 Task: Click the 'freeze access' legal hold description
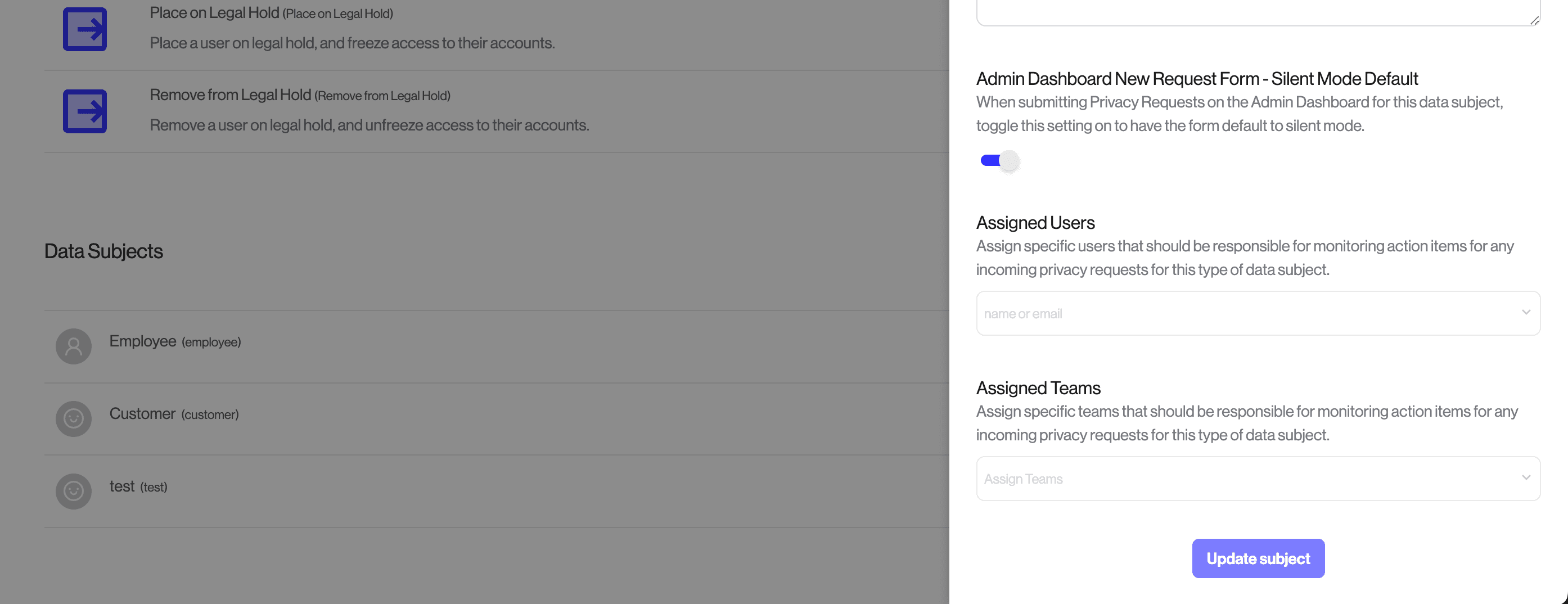[352, 43]
